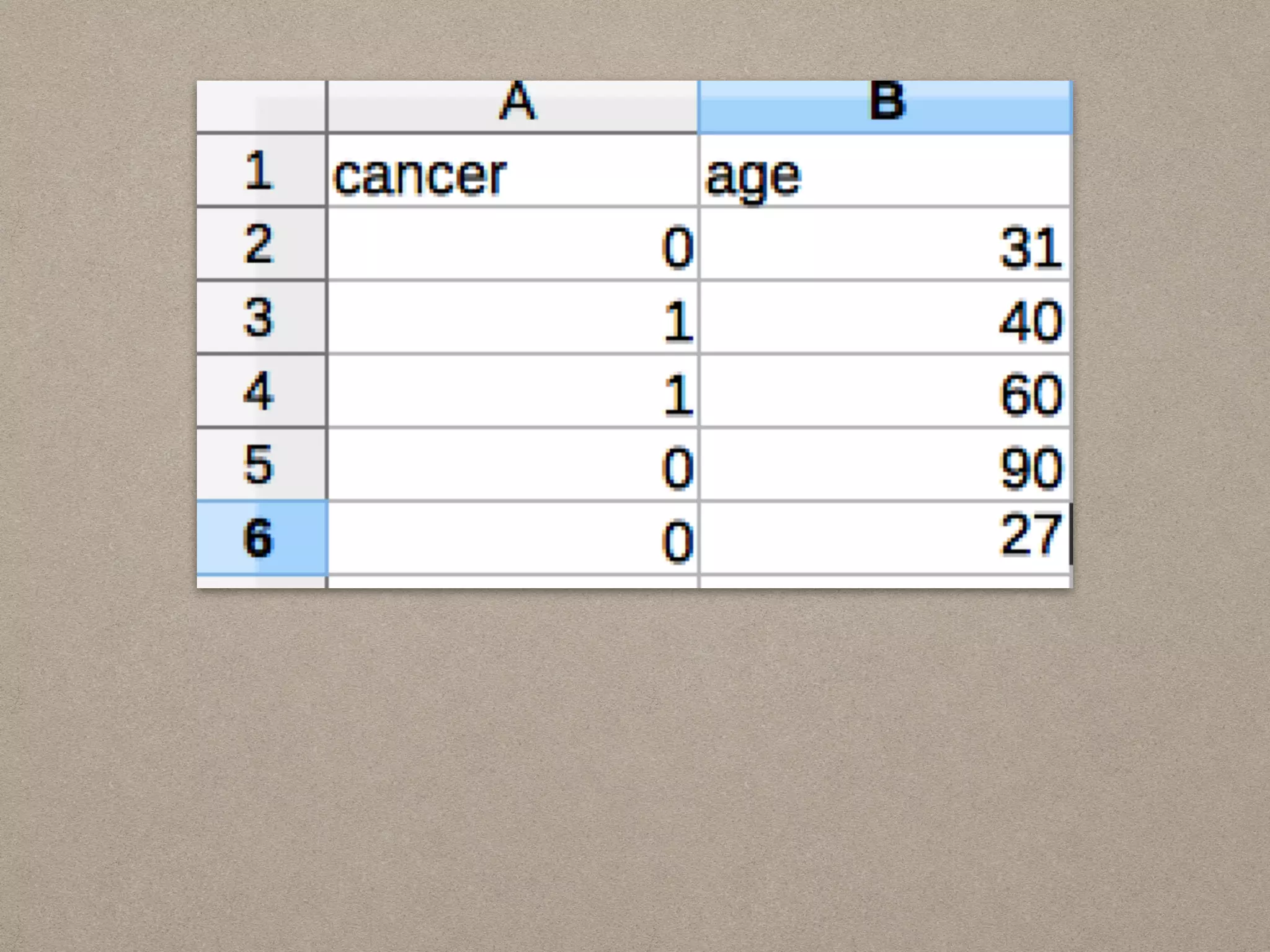Viewport: 1270px width, 952px height.
Task: Select row 1 header
Action: pyautogui.click(x=260, y=170)
